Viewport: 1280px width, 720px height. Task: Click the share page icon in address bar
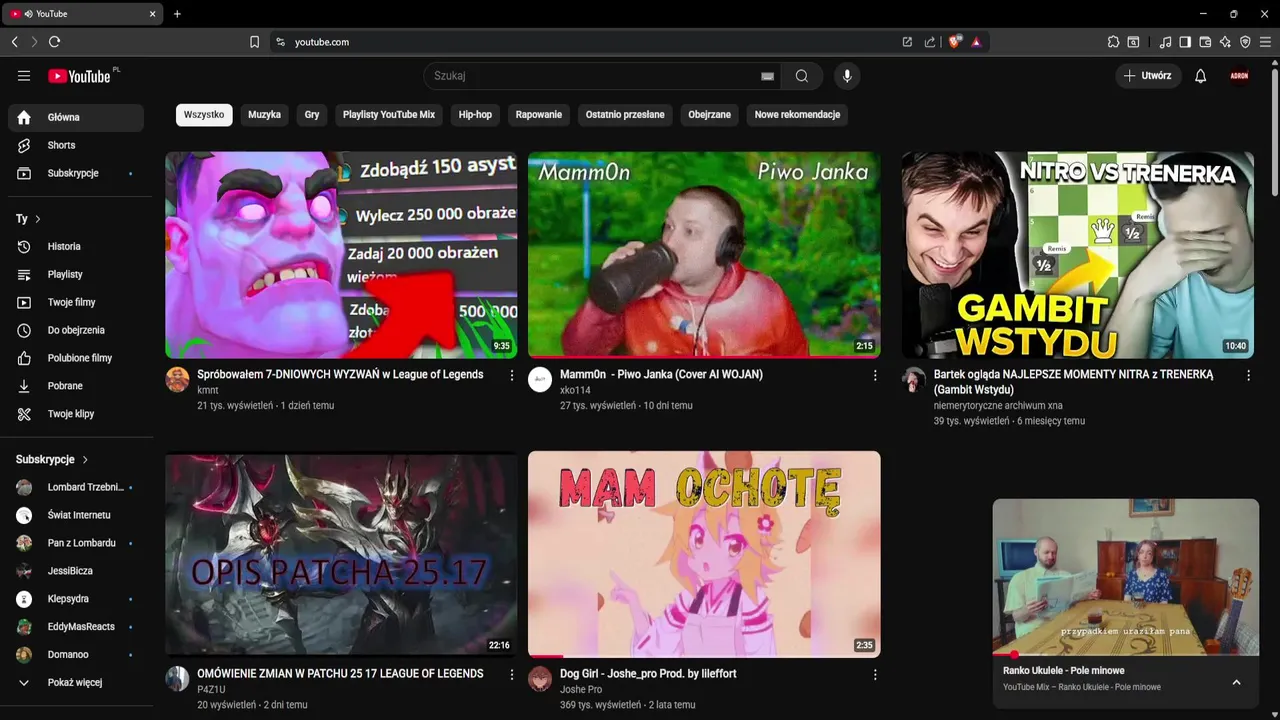930,42
